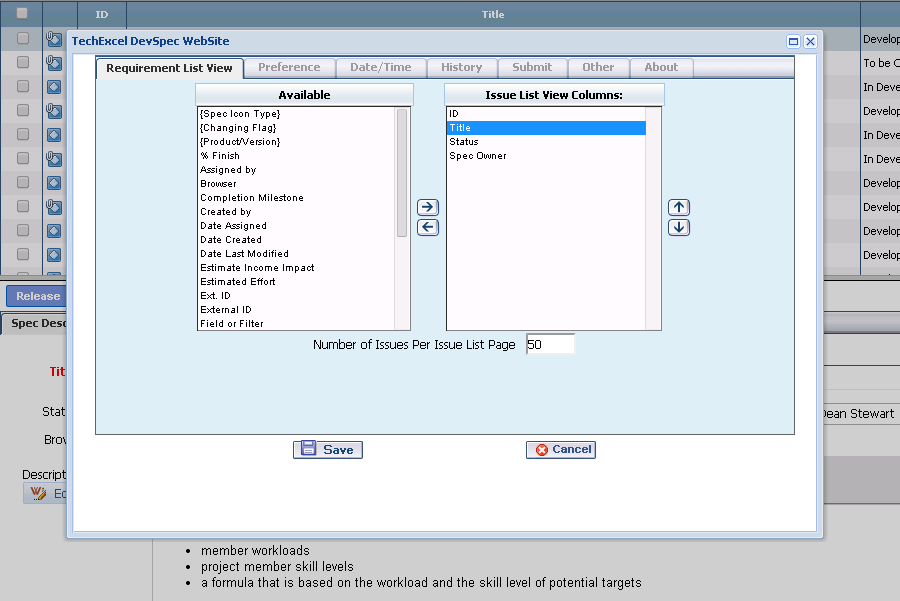The image size is (900, 601).
Task: Move selected column up with arrow
Action: (x=679, y=207)
